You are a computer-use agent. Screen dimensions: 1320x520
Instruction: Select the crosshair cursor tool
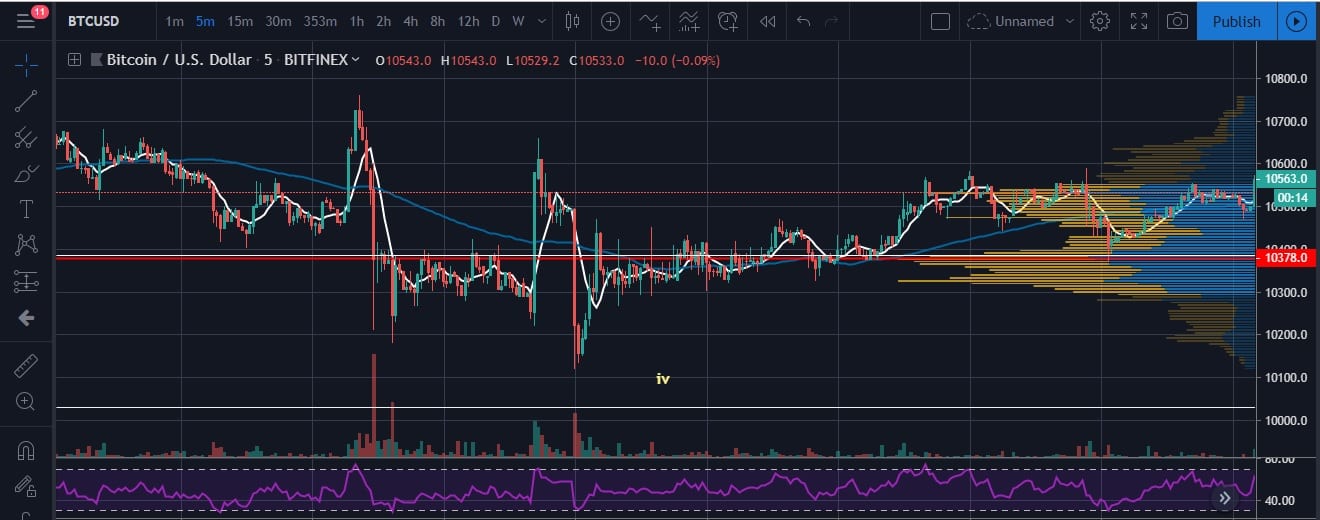tap(26, 66)
